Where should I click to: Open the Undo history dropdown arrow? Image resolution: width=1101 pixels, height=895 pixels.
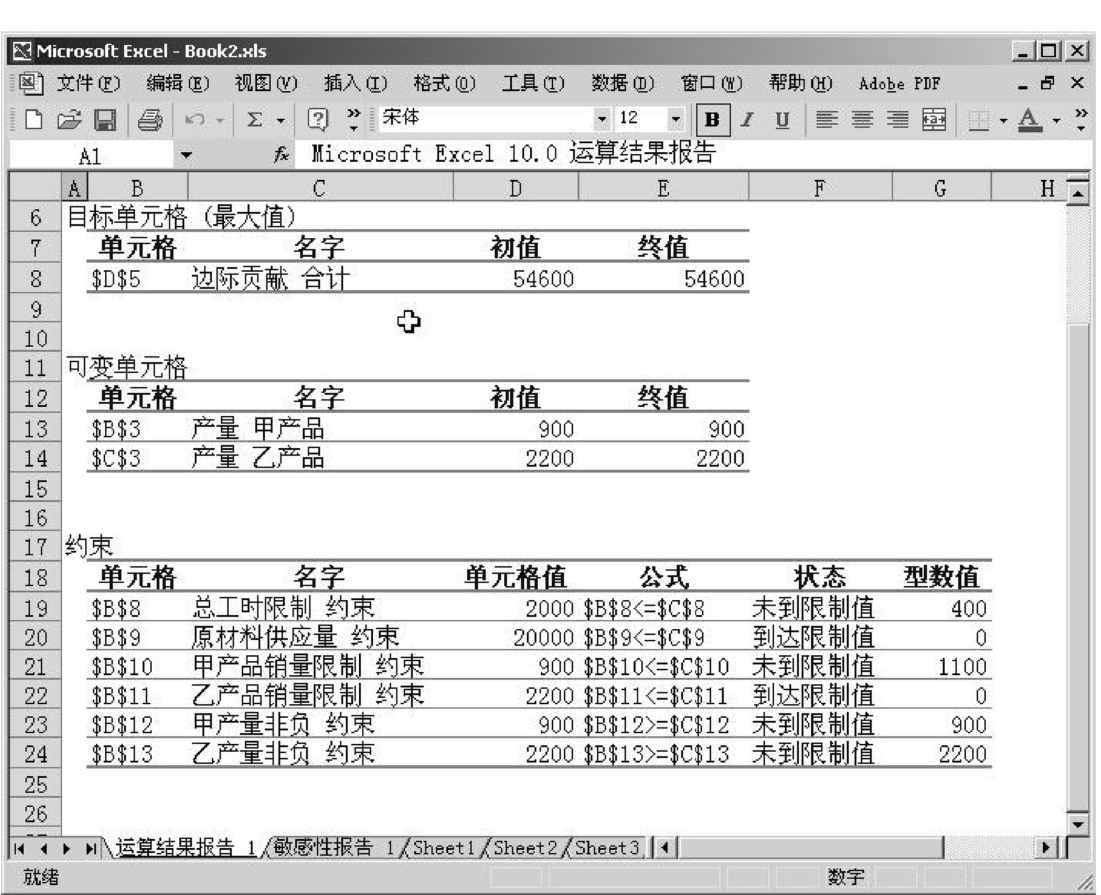point(220,121)
